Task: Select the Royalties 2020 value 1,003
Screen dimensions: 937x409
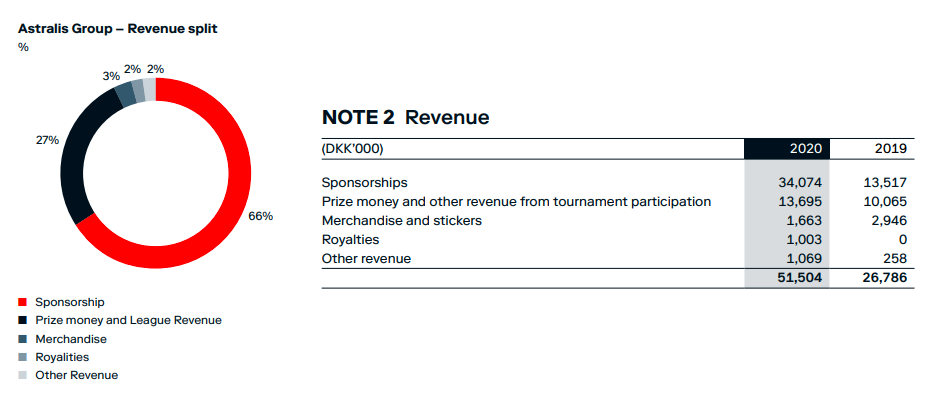Action: [804, 240]
